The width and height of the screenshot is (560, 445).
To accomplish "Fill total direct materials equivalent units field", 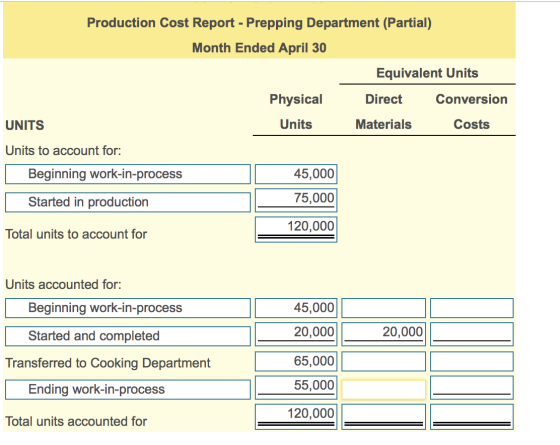I will click(384, 417).
